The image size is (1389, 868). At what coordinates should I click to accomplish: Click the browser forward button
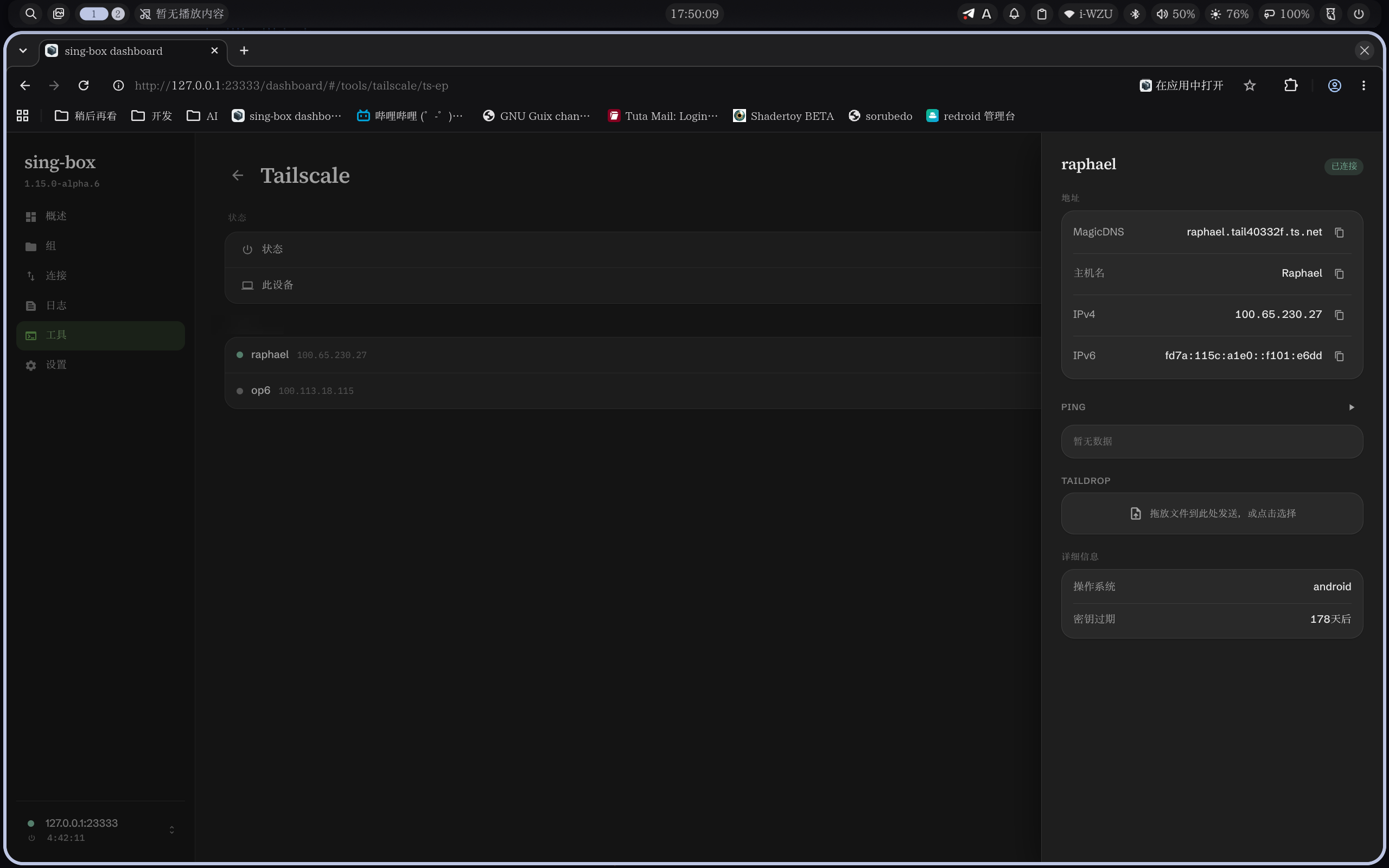tap(54, 86)
